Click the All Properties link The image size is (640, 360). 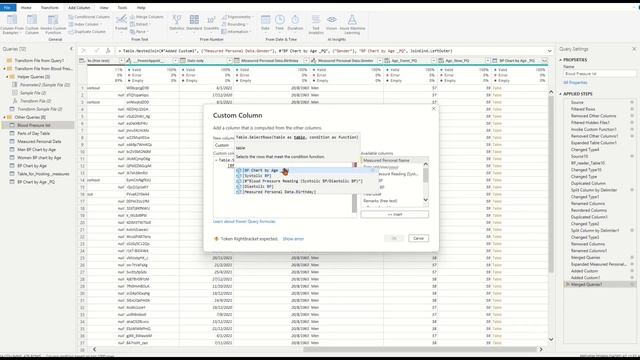pos(575,82)
